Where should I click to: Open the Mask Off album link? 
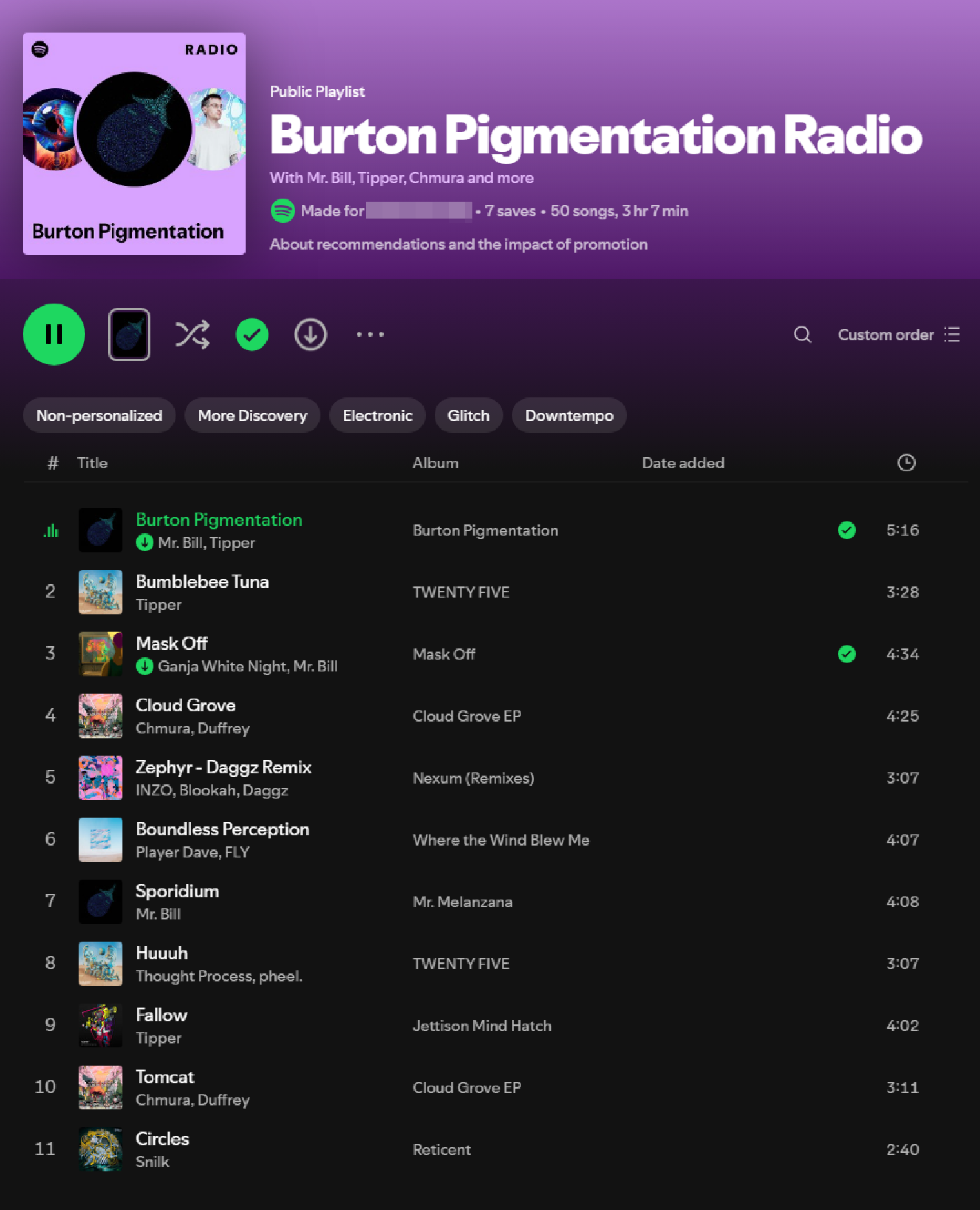point(444,654)
